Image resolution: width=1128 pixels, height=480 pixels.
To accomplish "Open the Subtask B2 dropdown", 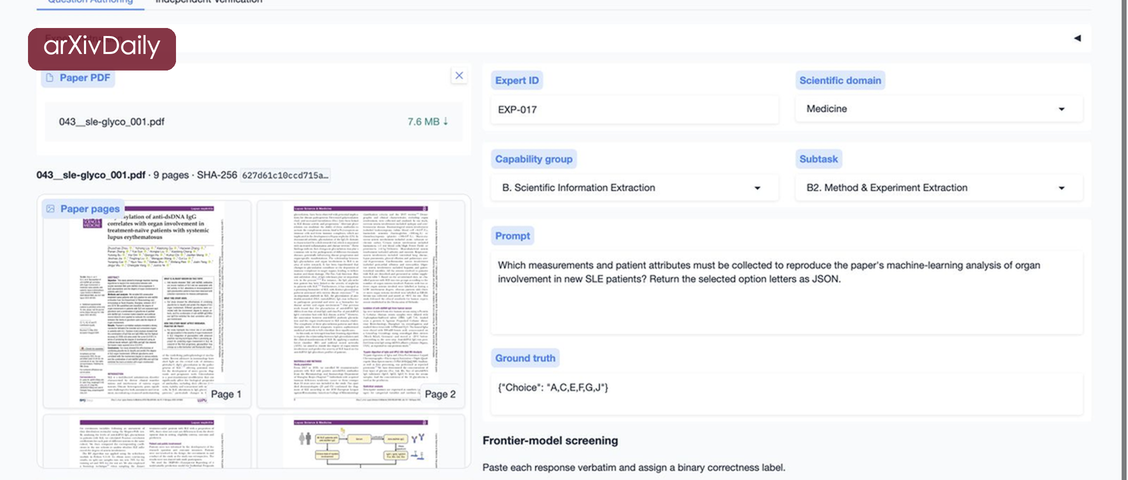I will pyautogui.click(x=939, y=188).
